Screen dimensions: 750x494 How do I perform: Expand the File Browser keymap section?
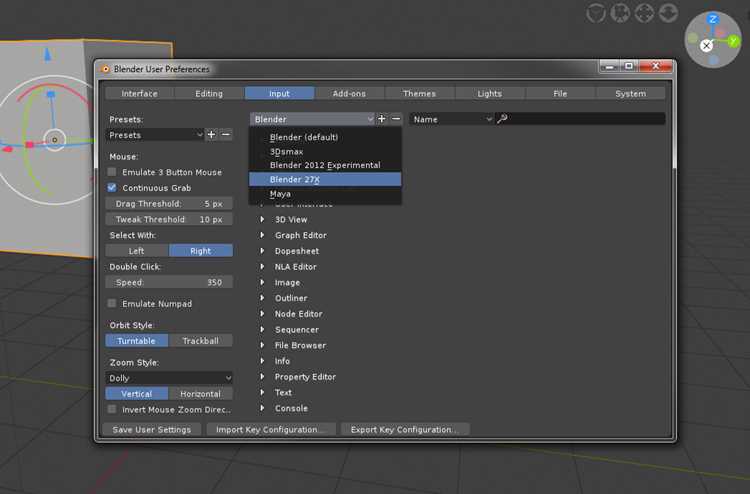[262, 345]
